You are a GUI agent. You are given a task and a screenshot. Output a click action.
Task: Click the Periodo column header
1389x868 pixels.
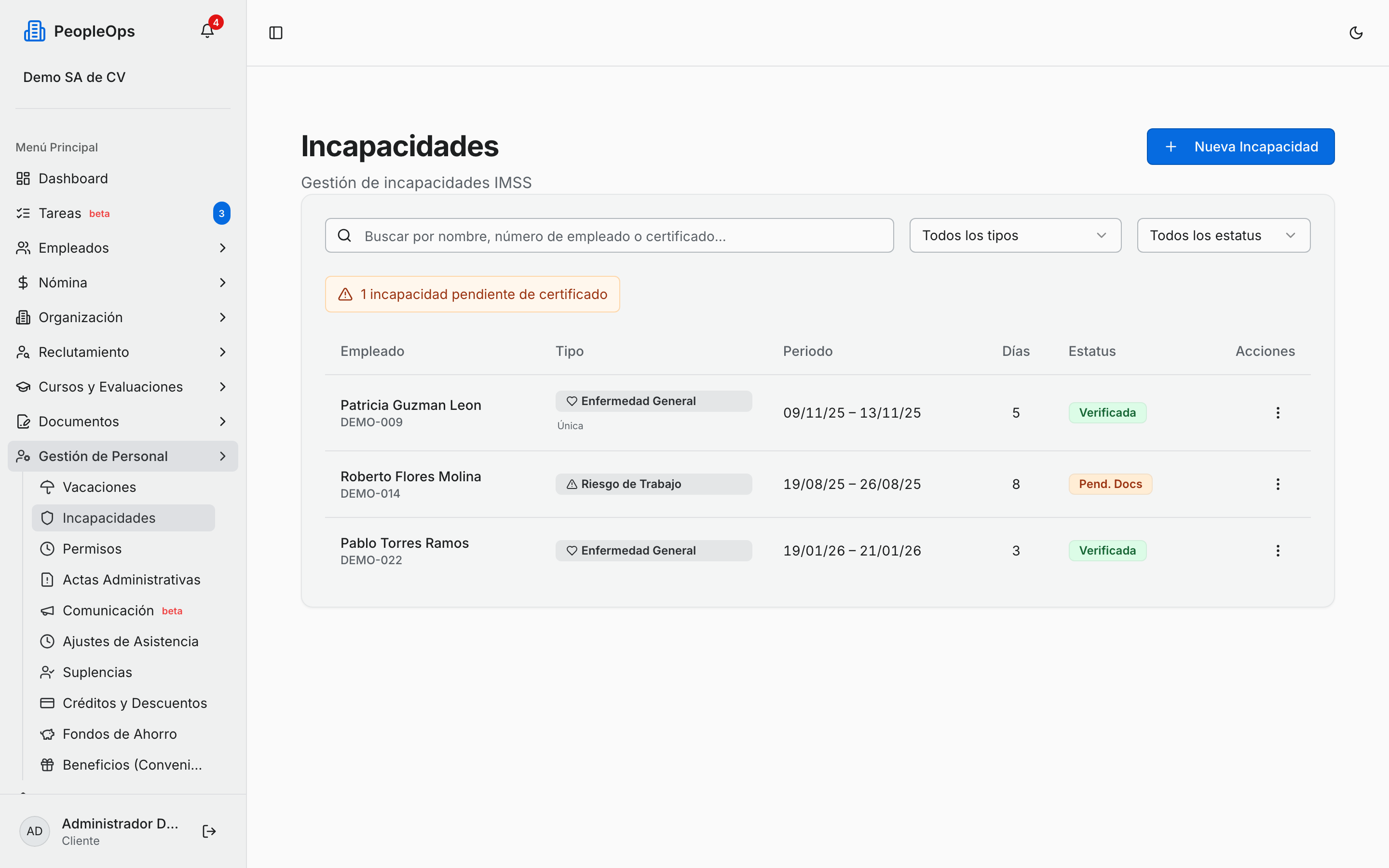pyautogui.click(x=807, y=352)
